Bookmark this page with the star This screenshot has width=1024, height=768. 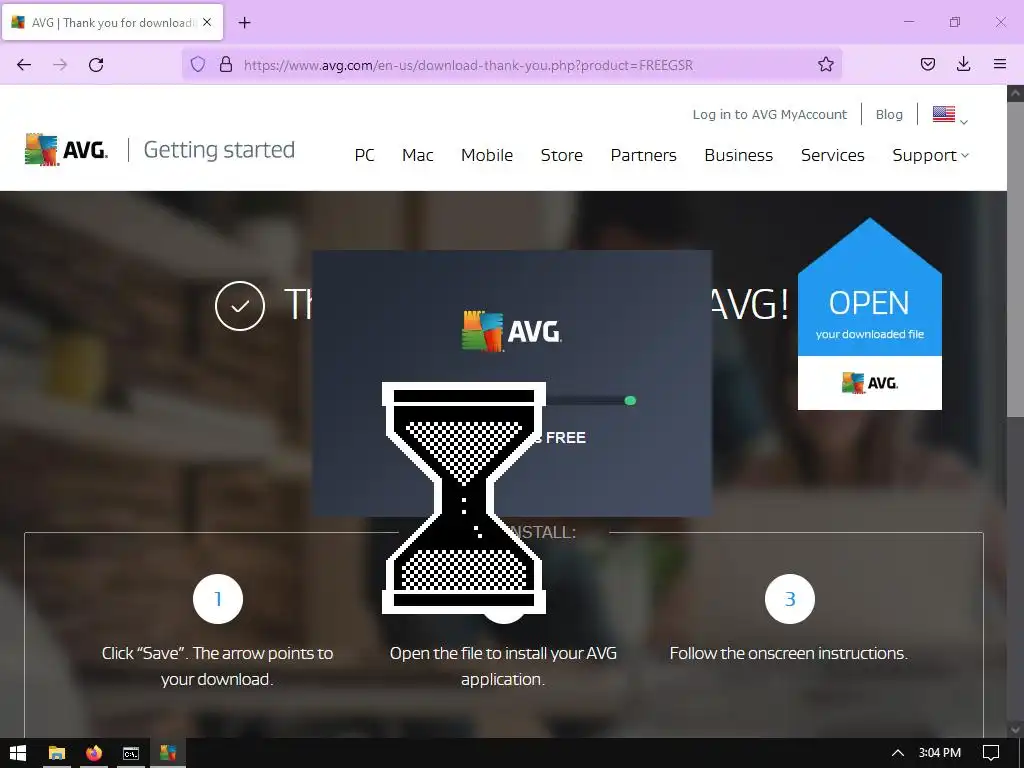click(825, 64)
